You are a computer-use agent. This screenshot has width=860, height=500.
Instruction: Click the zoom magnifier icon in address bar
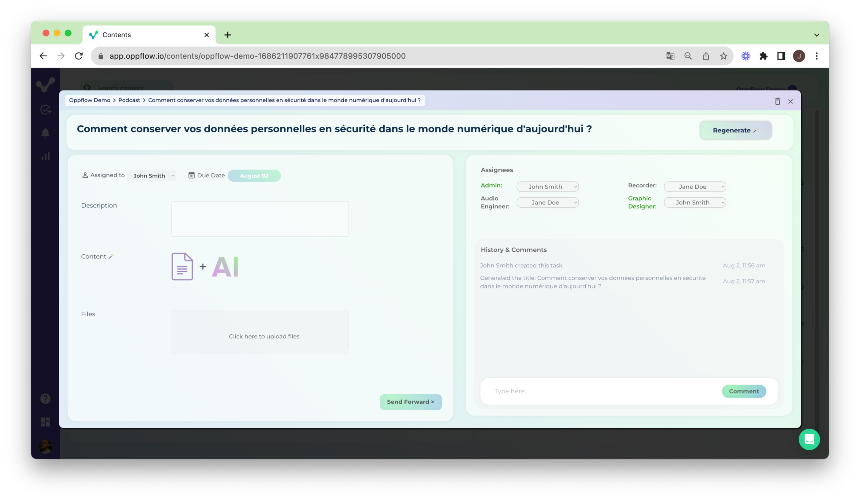(x=688, y=56)
